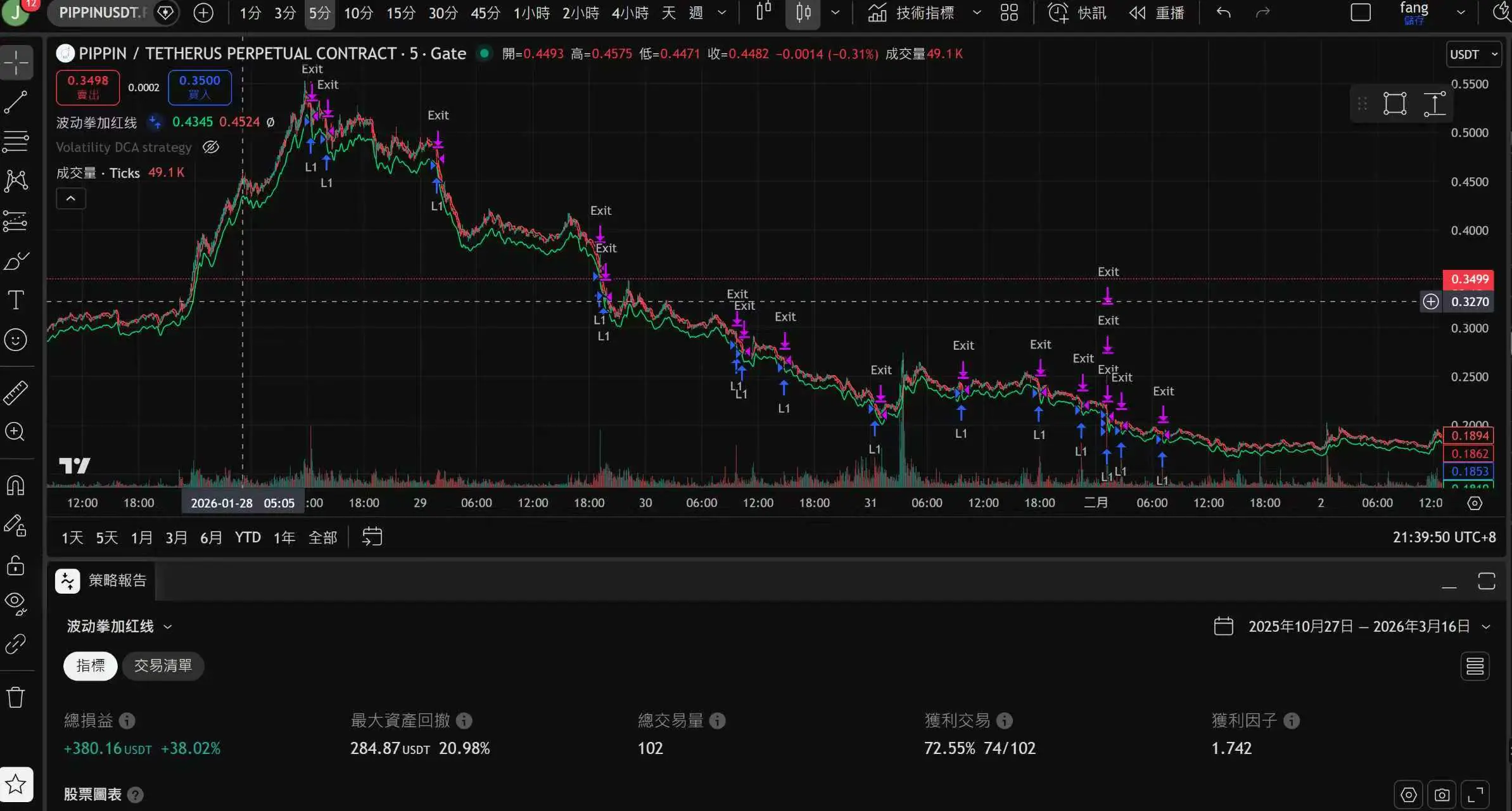Image resolution: width=1512 pixels, height=811 pixels.
Task: Take a strategy report snapshot with camera icon
Action: (1442, 795)
